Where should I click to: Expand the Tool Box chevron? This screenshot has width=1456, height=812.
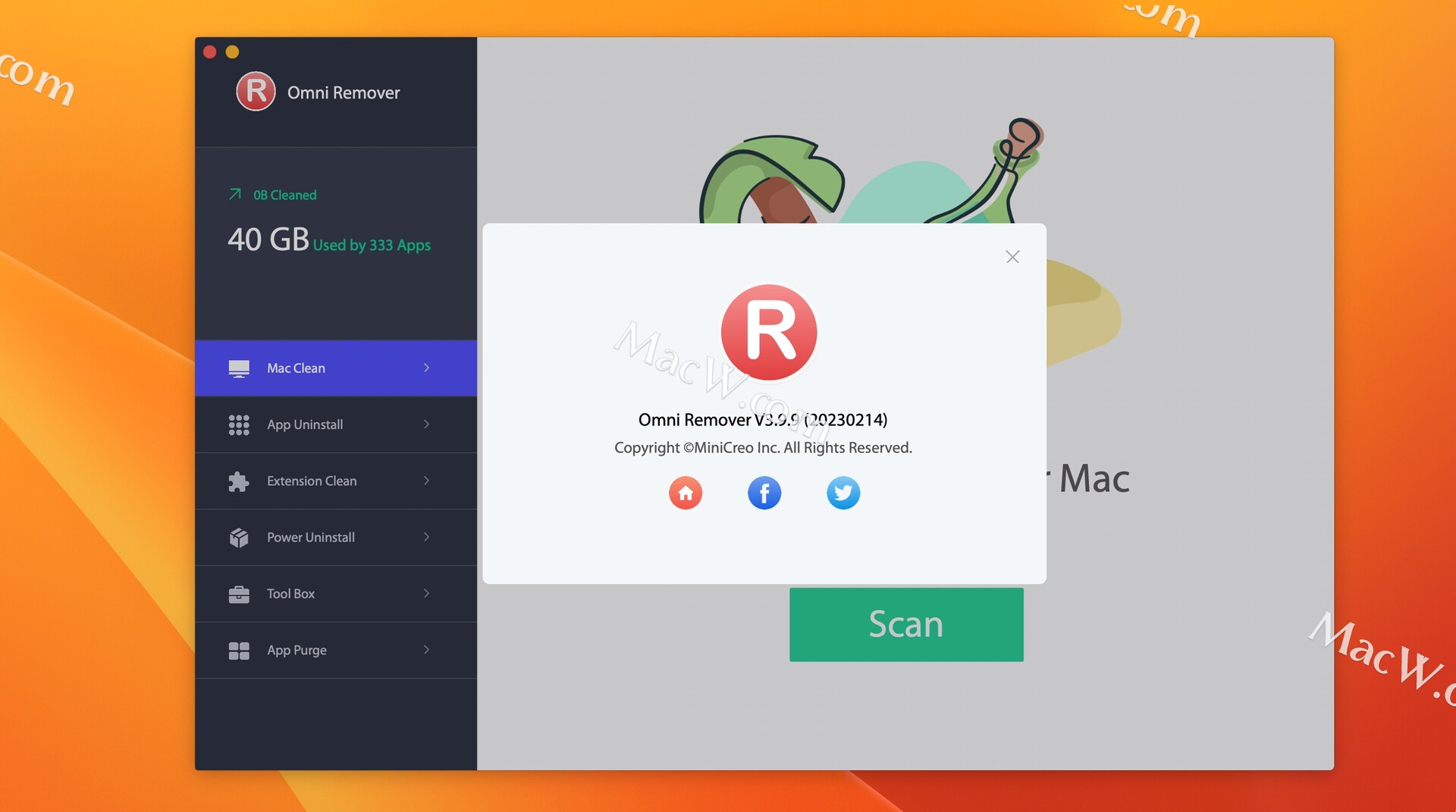427,594
